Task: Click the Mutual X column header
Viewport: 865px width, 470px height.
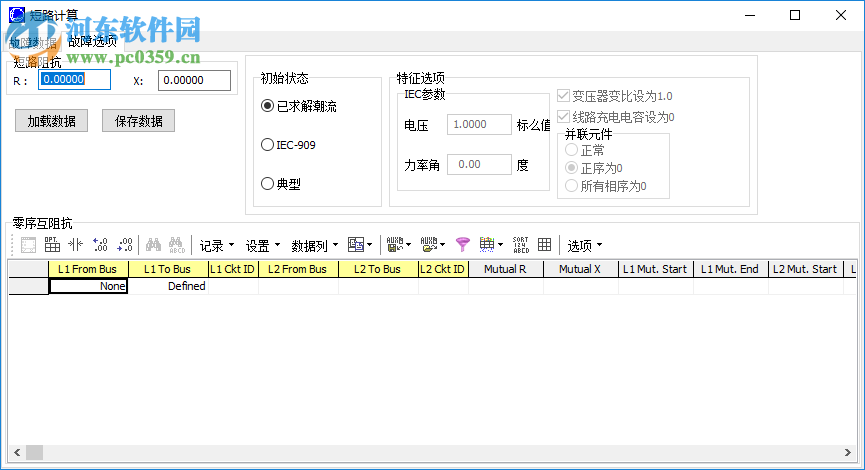Action: click(x=580, y=269)
